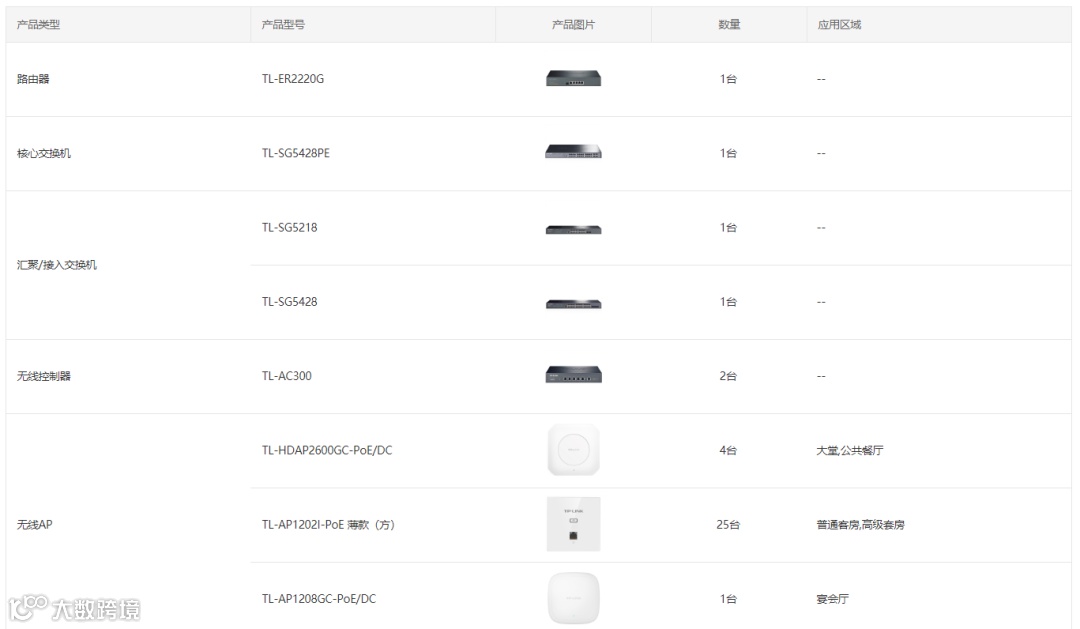Click the 汇聚/接入交换机 category cell
Screen dimensions: 1080x629
[x=57, y=265]
